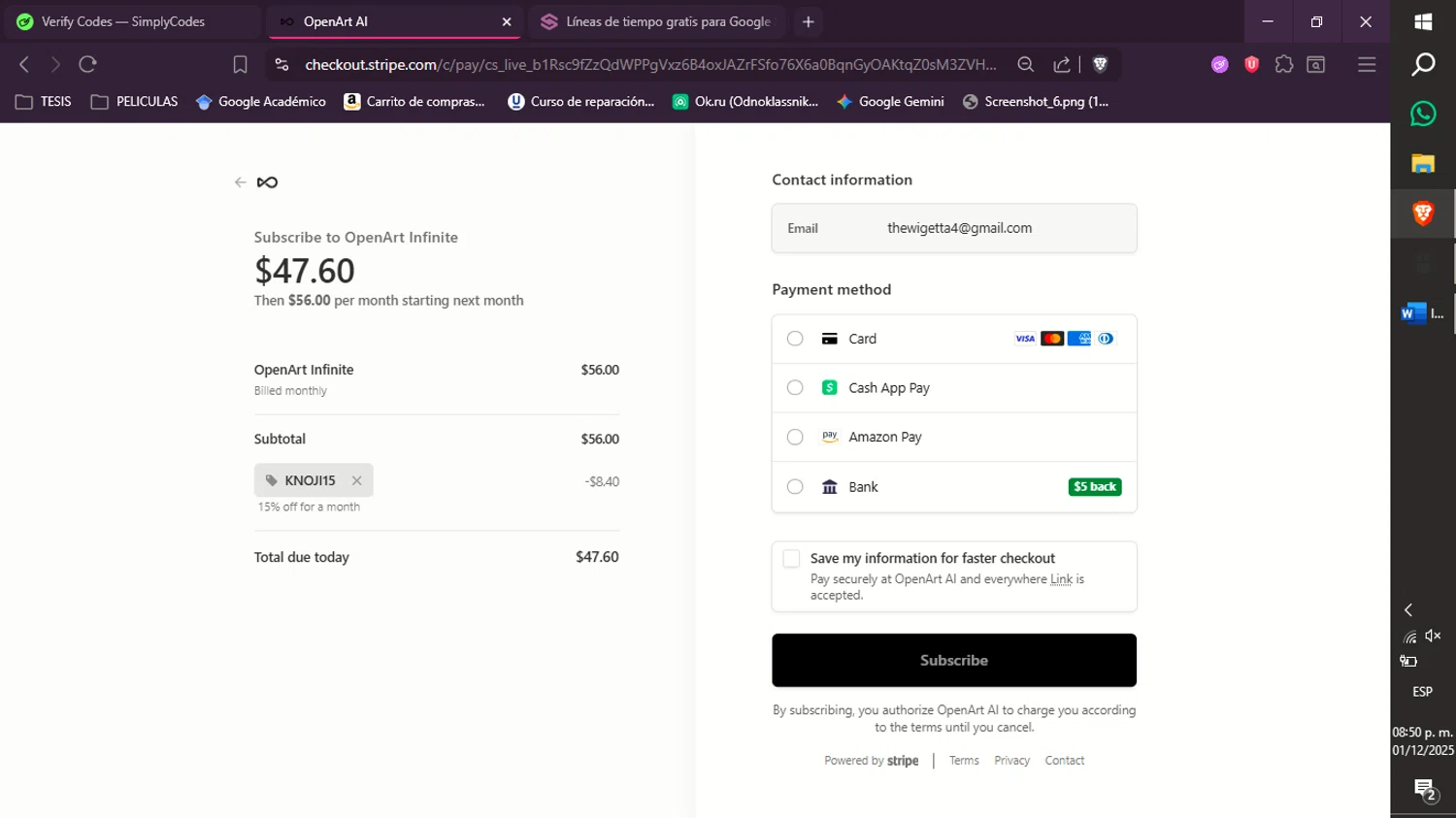1456x818 pixels.
Task: Open the TESIS bookmarks folder
Action: (44, 101)
